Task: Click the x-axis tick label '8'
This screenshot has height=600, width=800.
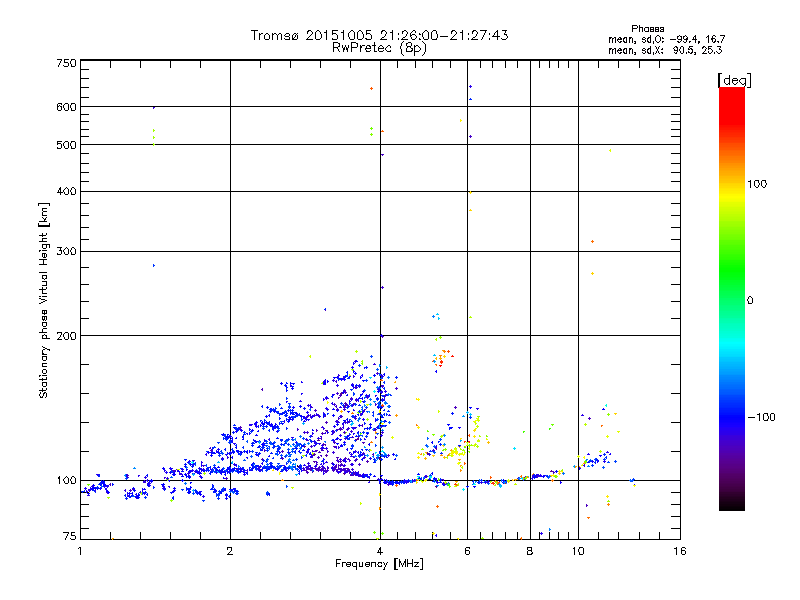Action: (x=530, y=551)
